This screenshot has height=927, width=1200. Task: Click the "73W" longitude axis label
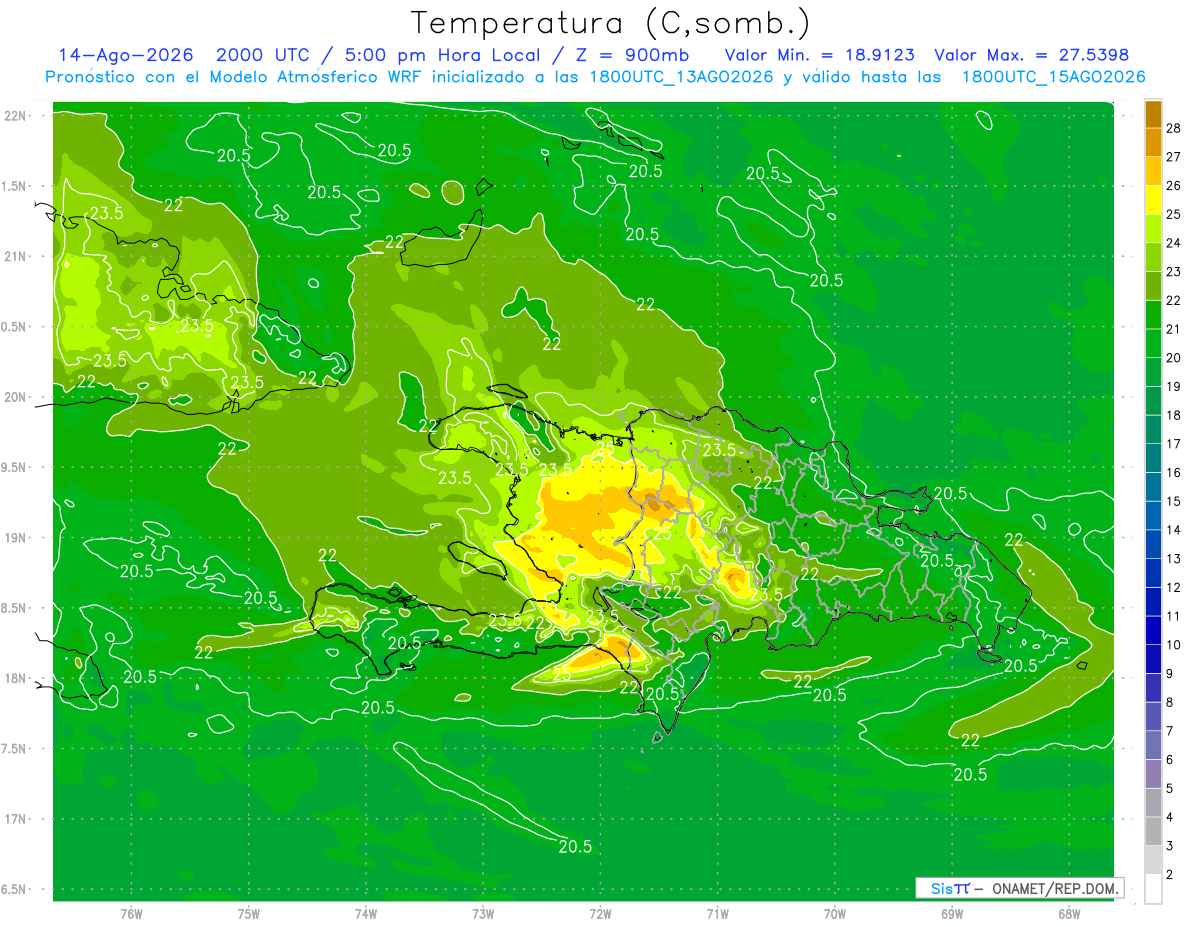pos(483,913)
